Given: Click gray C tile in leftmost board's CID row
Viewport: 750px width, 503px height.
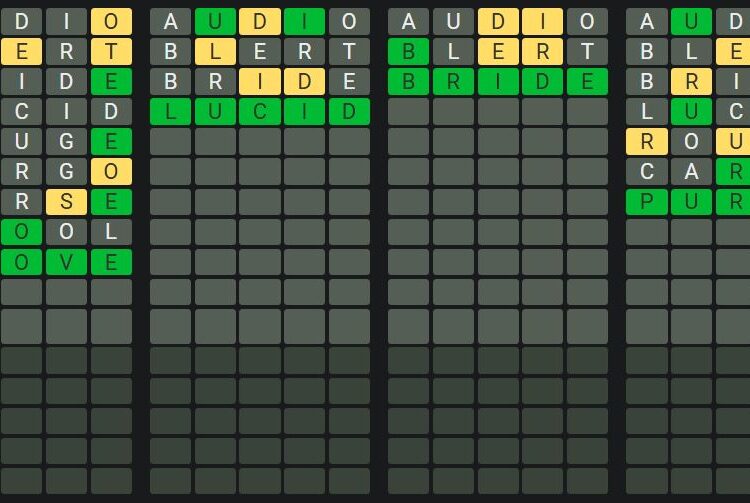Looking at the screenshot, I should (x=22, y=111).
